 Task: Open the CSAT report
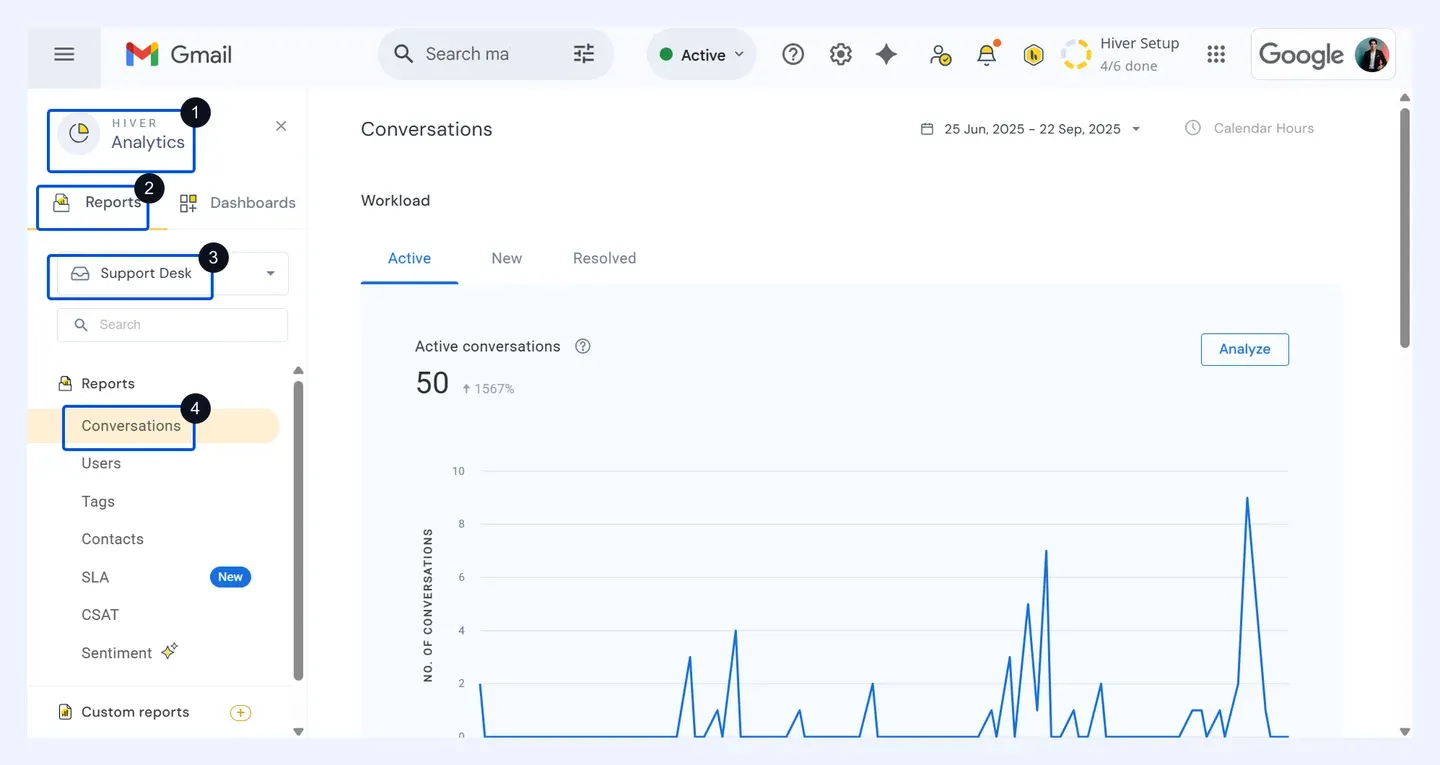point(100,615)
